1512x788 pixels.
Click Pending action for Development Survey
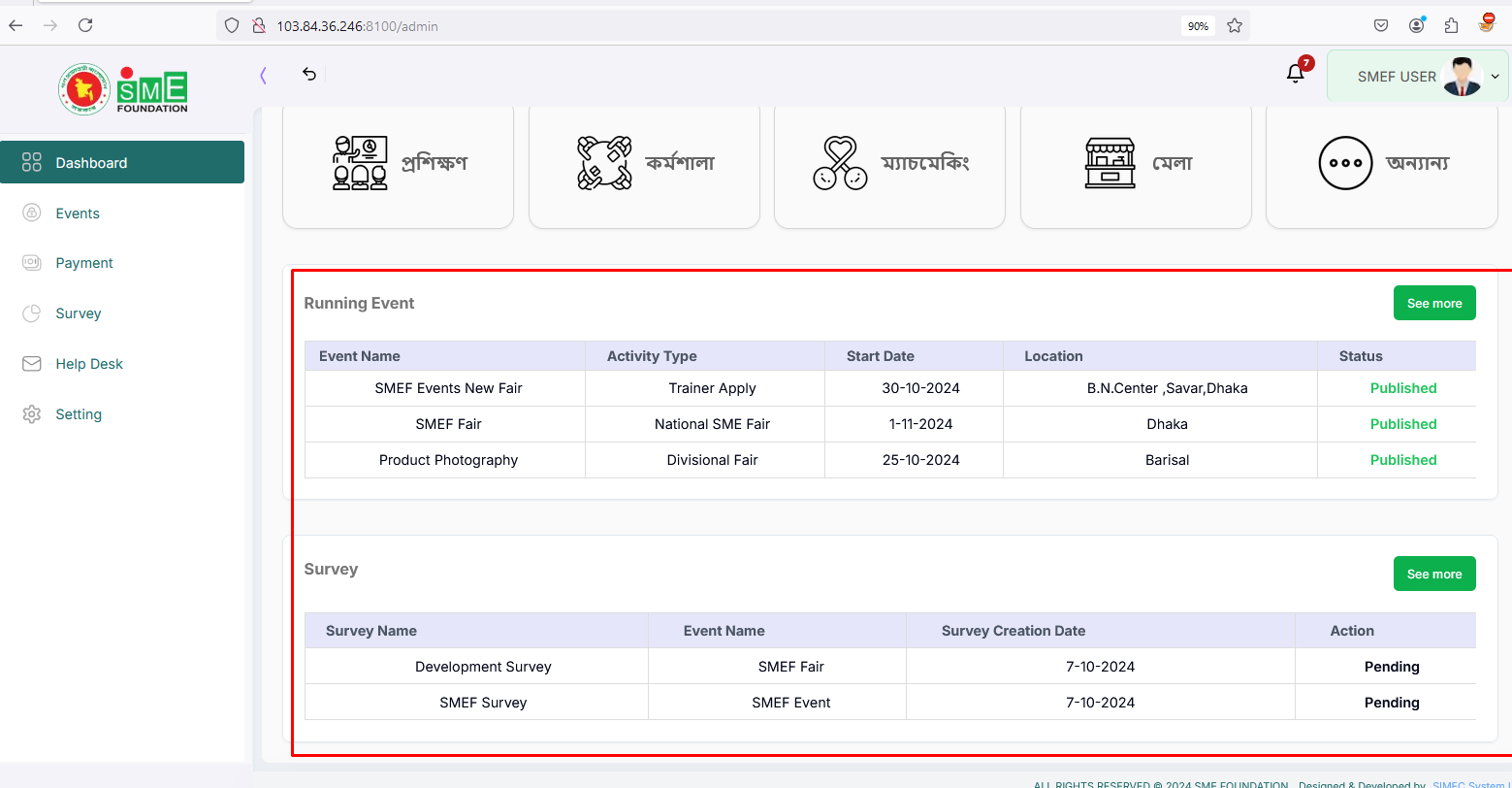pos(1392,667)
